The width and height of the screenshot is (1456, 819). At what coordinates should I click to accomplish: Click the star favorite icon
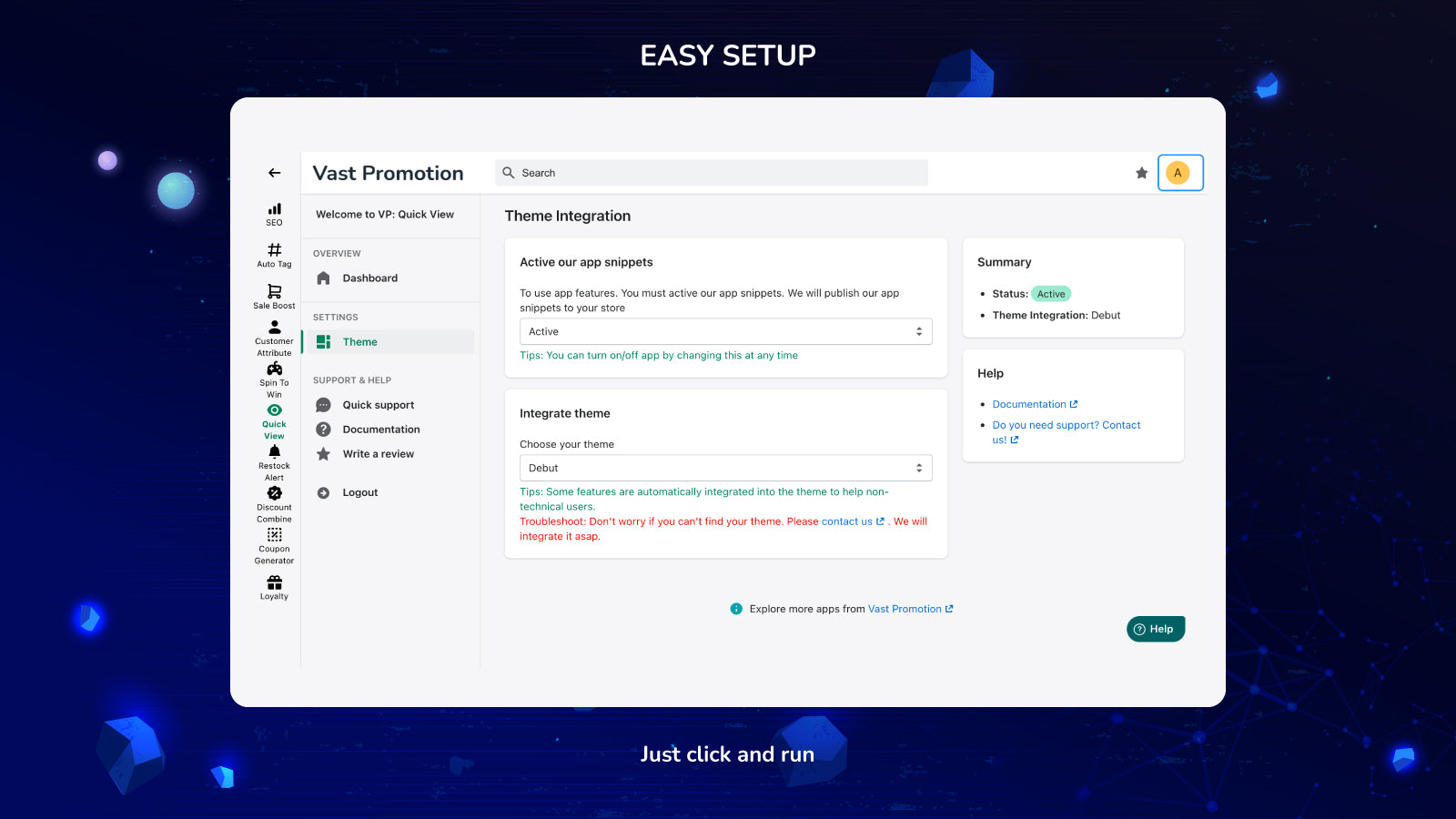point(1141,172)
